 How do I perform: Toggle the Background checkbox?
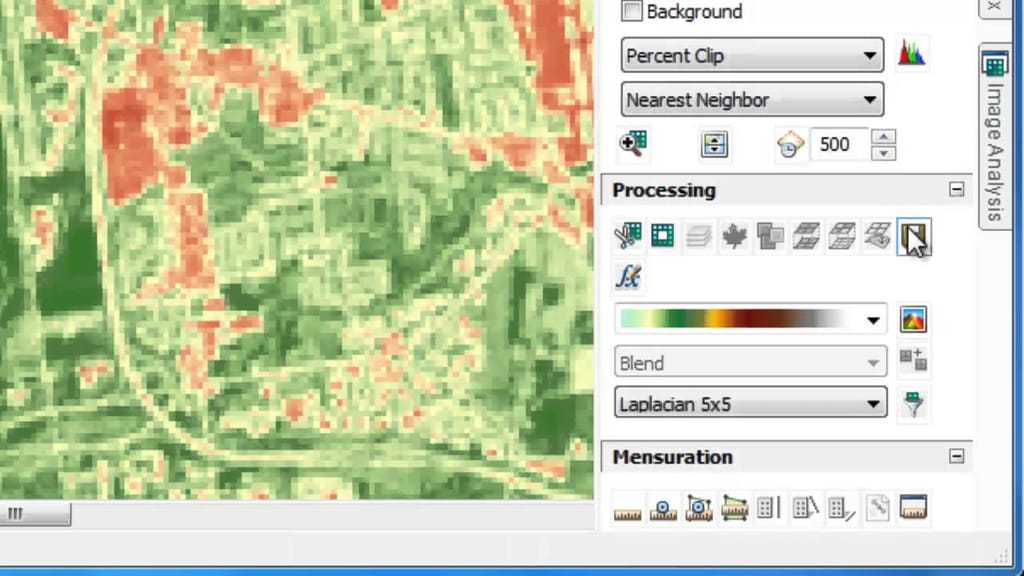tap(631, 11)
